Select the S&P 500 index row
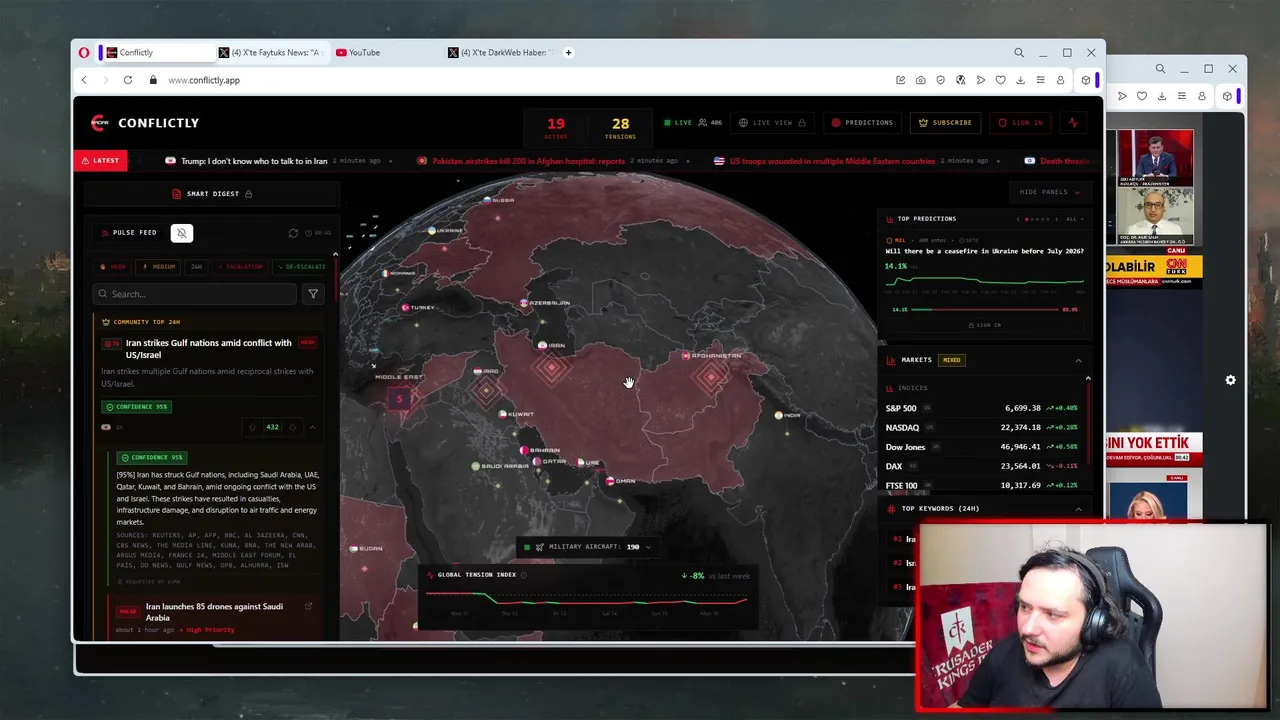The width and height of the screenshot is (1280, 720). pos(982,408)
